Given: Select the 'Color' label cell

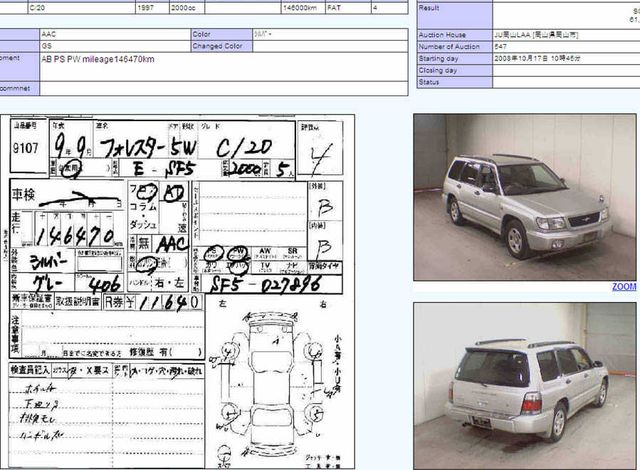Looking at the screenshot, I should tap(222, 34).
